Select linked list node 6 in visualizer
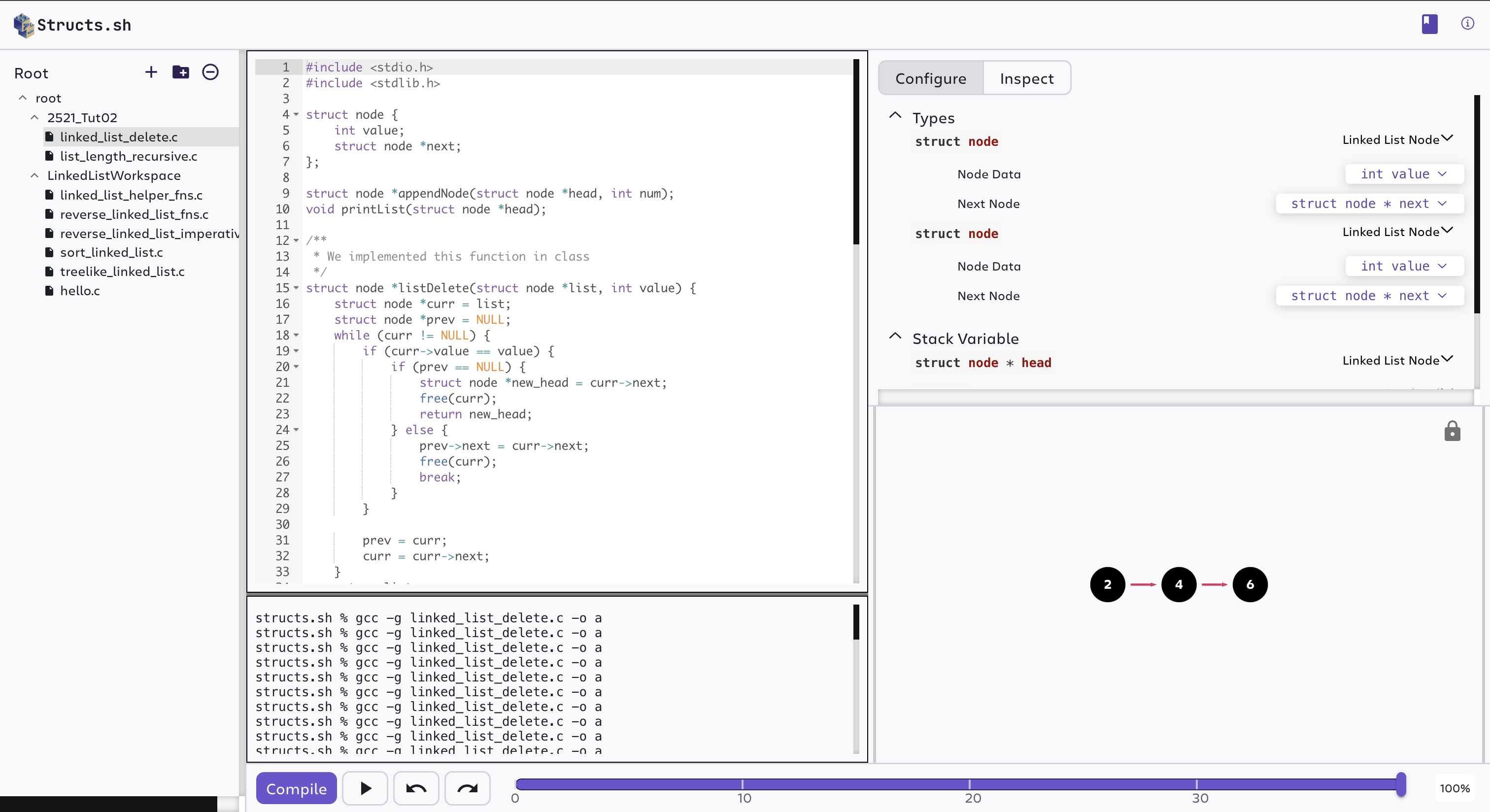This screenshot has height=812, width=1490. coord(1250,584)
